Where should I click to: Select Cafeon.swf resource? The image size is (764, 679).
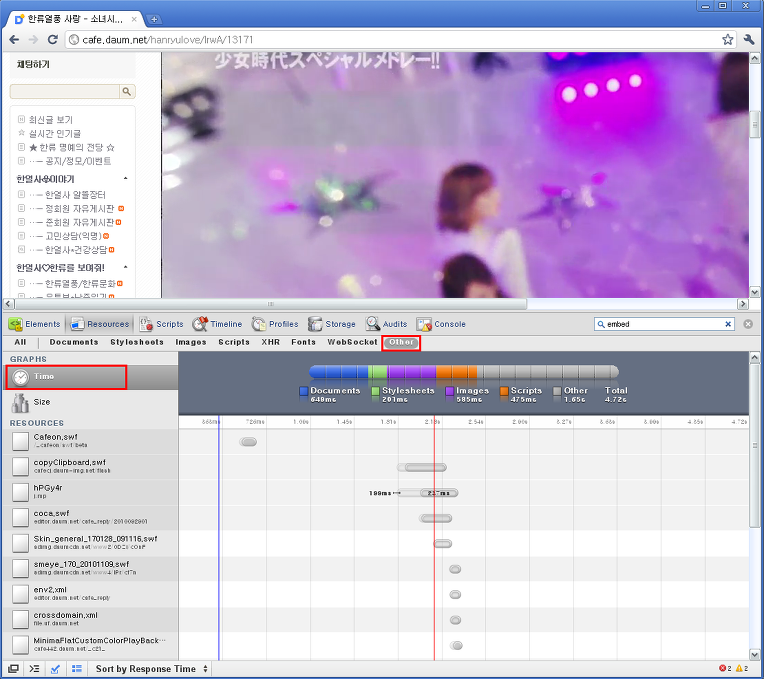pos(91,442)
